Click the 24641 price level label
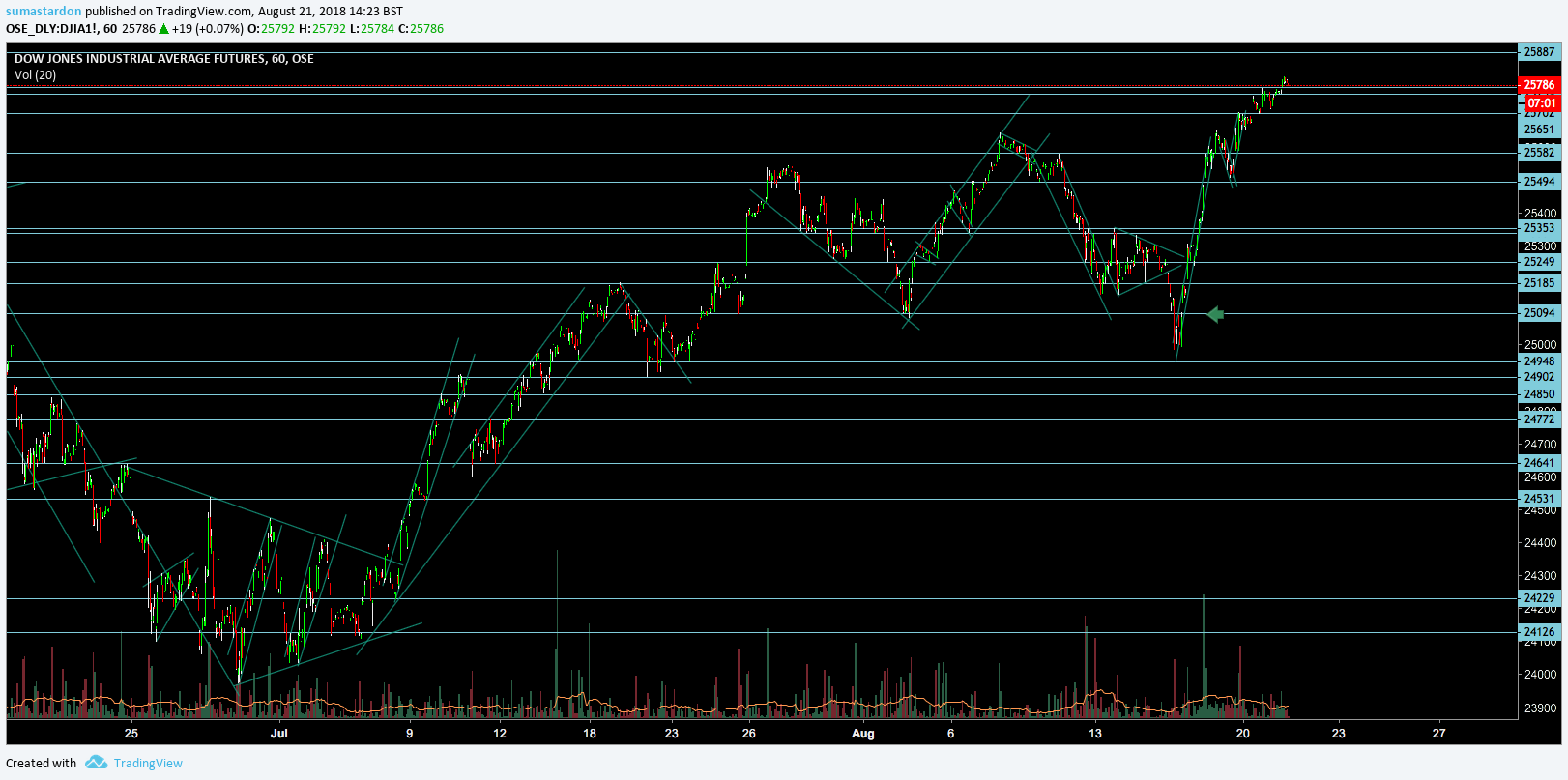The height and width of the screenshot is (780, 1568). tap(1539, 463)
